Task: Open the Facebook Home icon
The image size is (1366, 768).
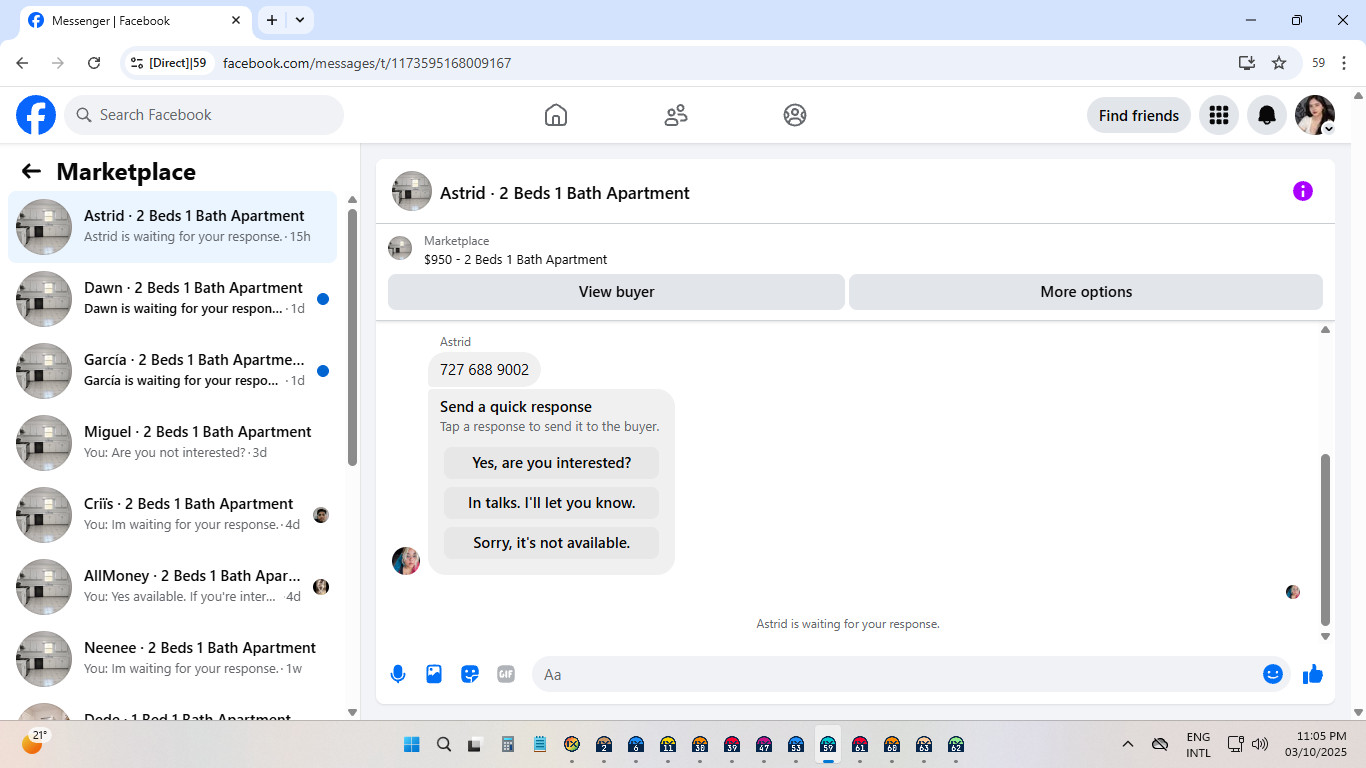Action: [556, 115]
